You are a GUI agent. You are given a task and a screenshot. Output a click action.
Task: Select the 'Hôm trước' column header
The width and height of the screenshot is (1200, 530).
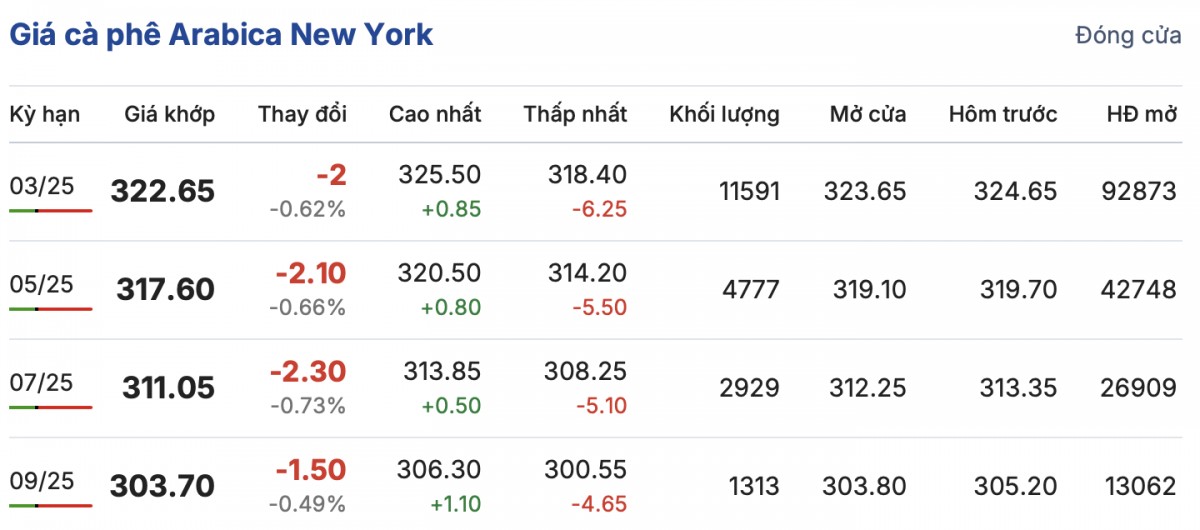1002,114
